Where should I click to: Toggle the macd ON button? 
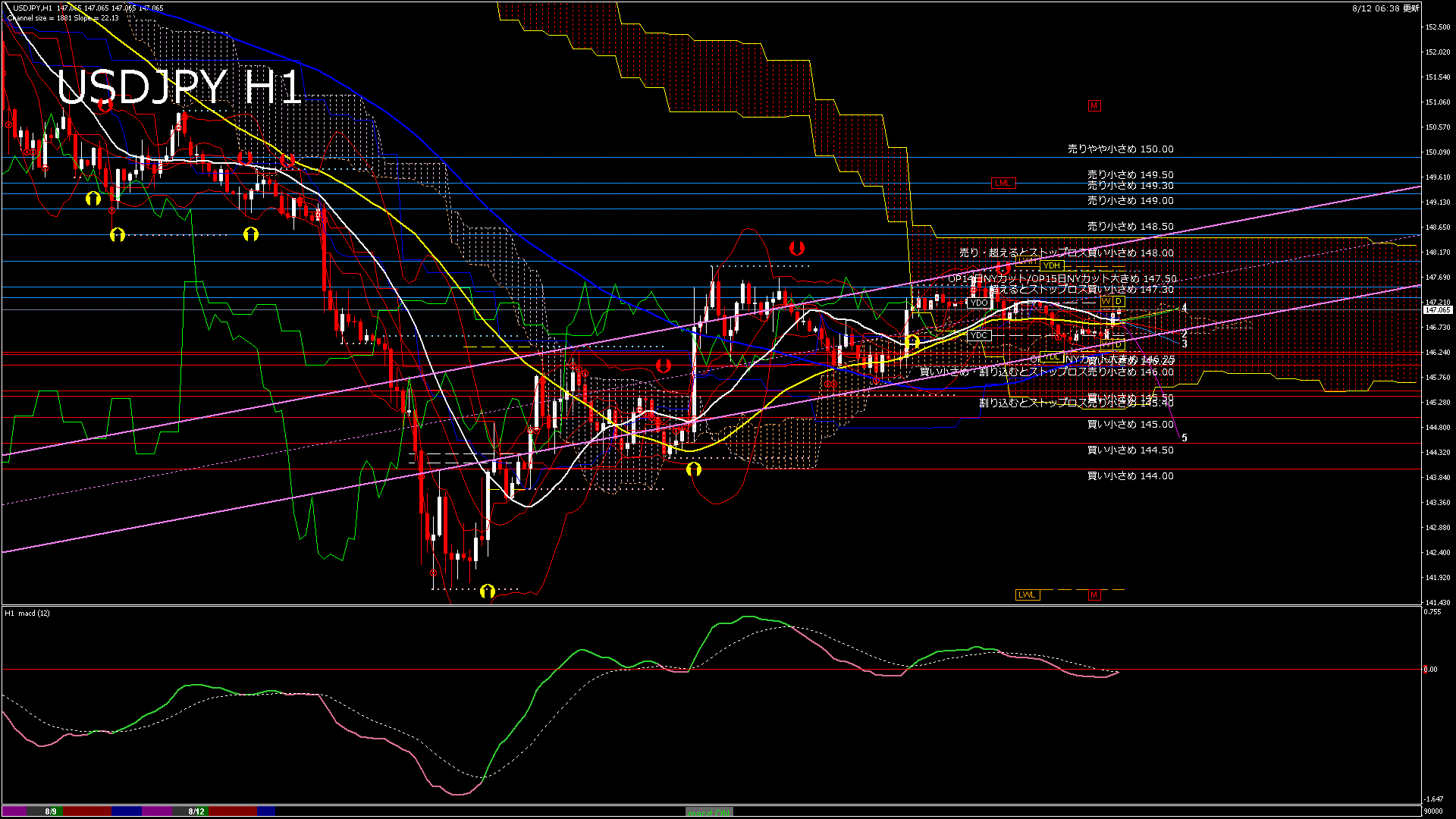point(709,812)
